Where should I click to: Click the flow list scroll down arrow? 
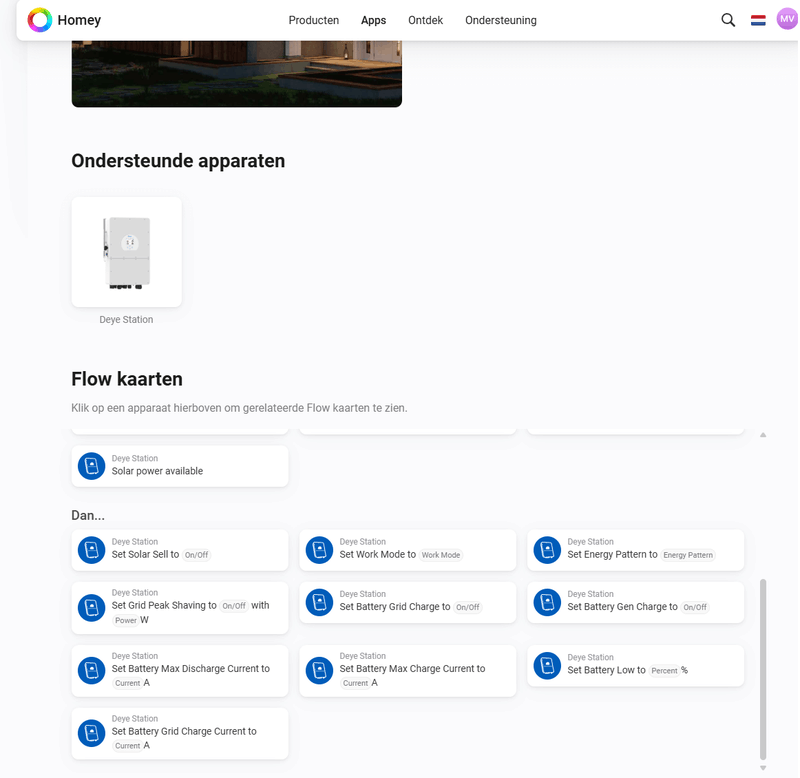point(763,768)
